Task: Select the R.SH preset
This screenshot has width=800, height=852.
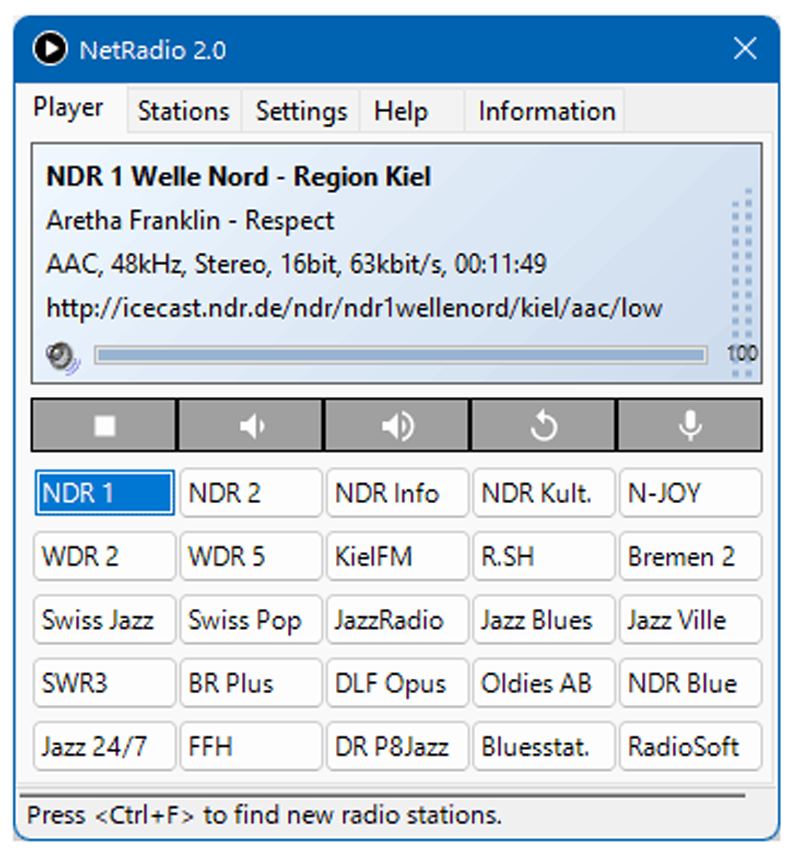Action: click(543, 556)
